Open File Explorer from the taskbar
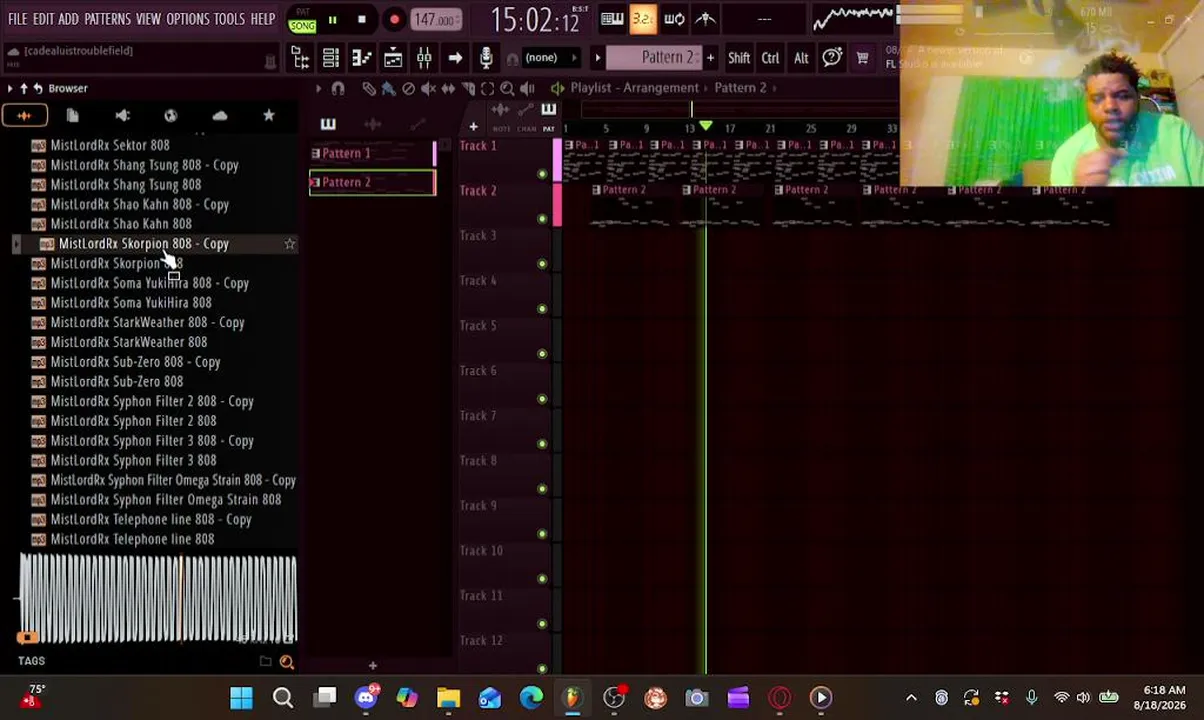Screen dimensions: 1204x720 pyautogui.click(x=448, y=698)
